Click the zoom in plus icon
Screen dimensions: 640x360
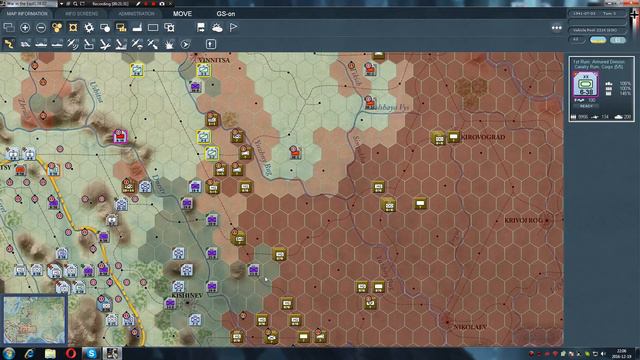coord(25,28)
